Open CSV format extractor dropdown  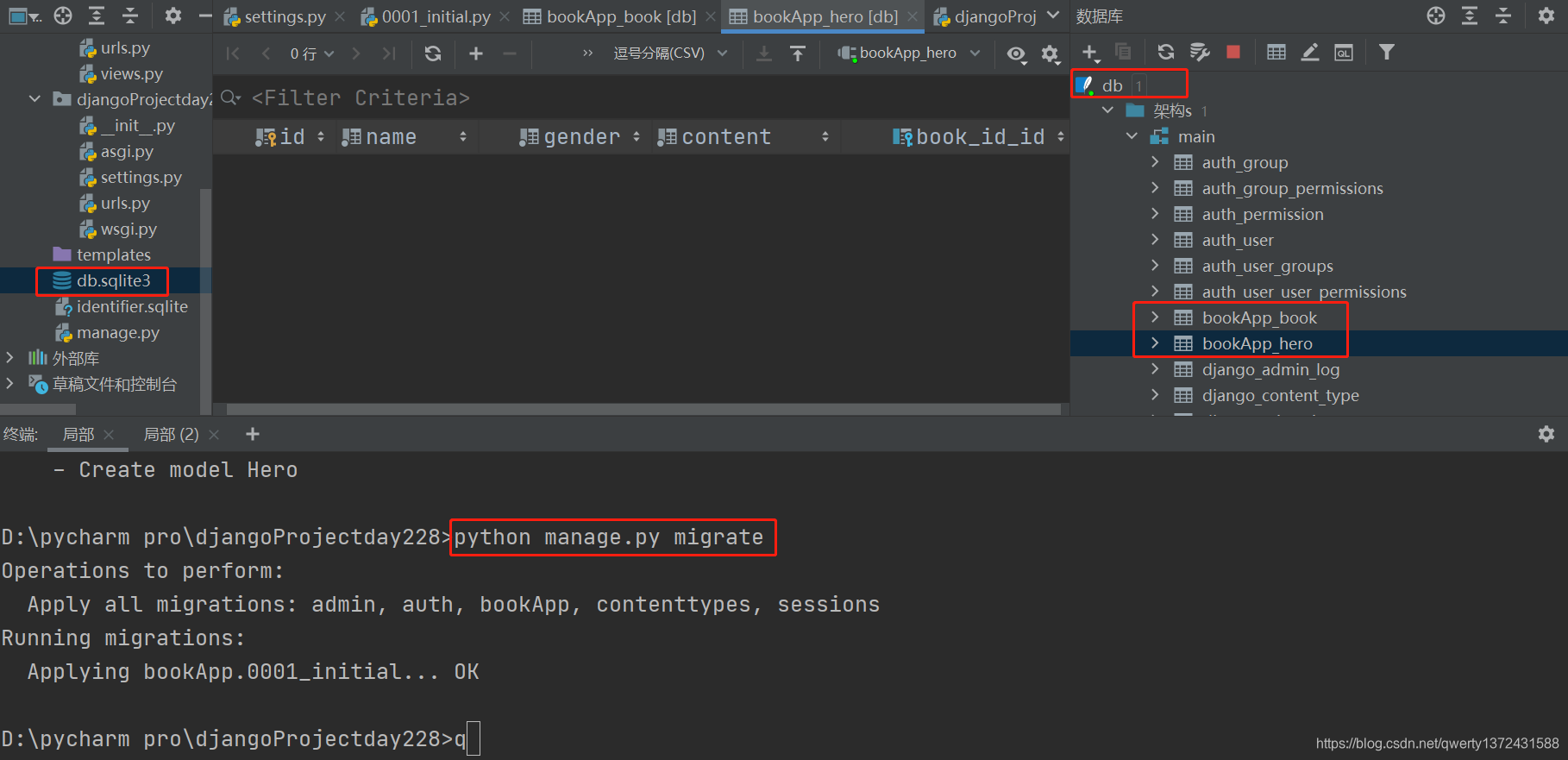(670, 53)
